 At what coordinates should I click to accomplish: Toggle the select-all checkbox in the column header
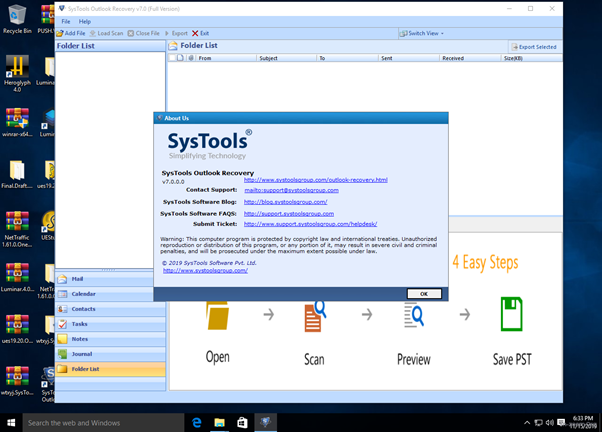click(172, 58)
